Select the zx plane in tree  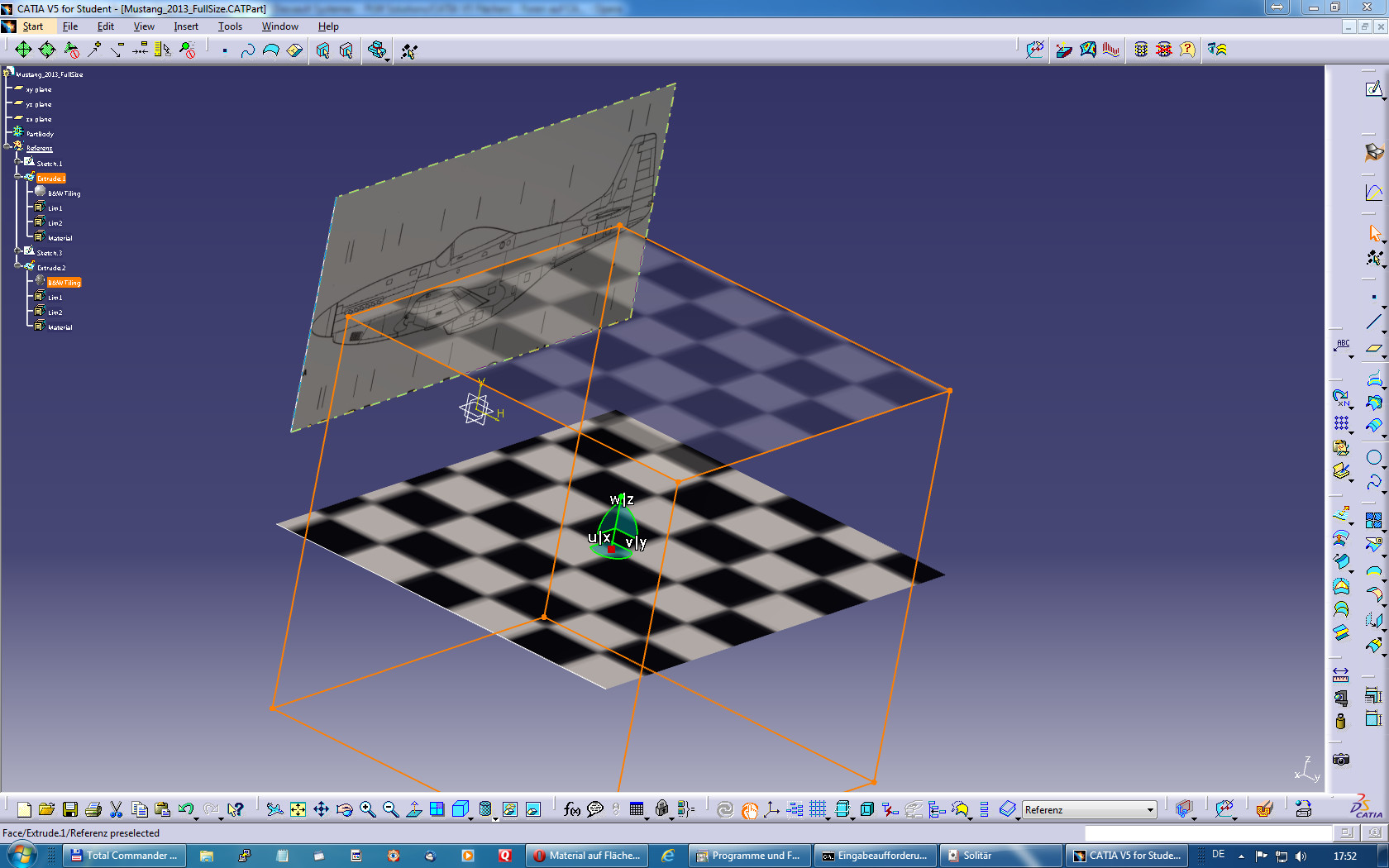point(39,119)
